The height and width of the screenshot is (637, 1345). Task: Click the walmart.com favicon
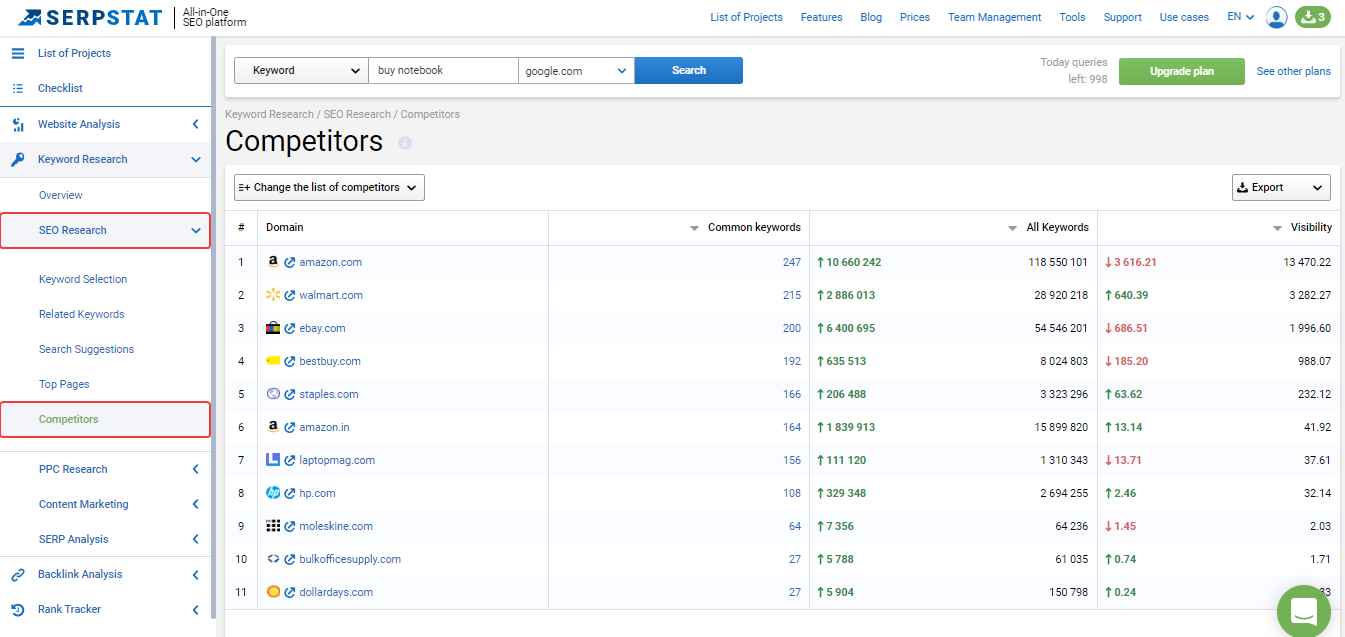point(273,294)
